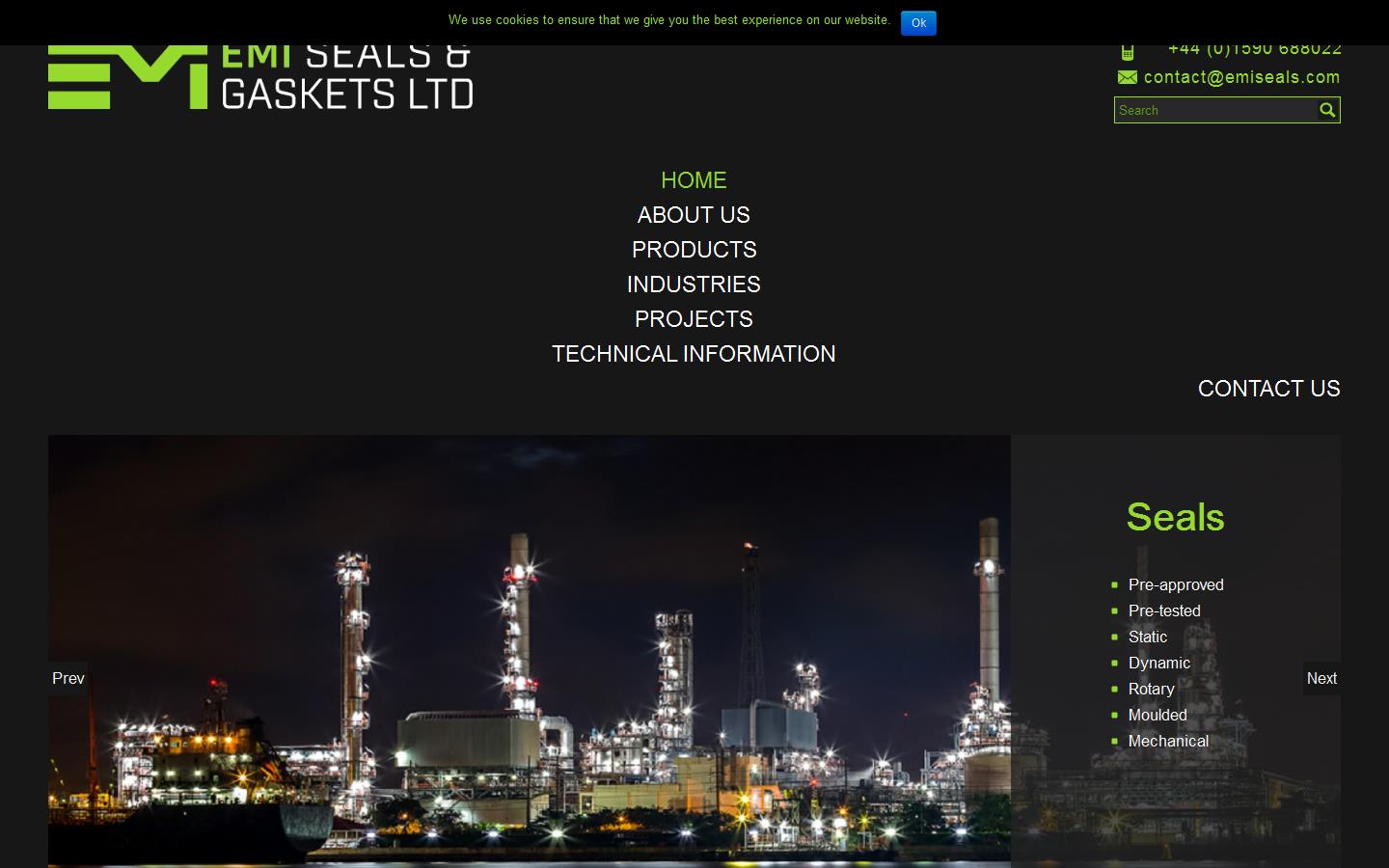
Task: Click the search magnifier icon
Action: 1328,110
